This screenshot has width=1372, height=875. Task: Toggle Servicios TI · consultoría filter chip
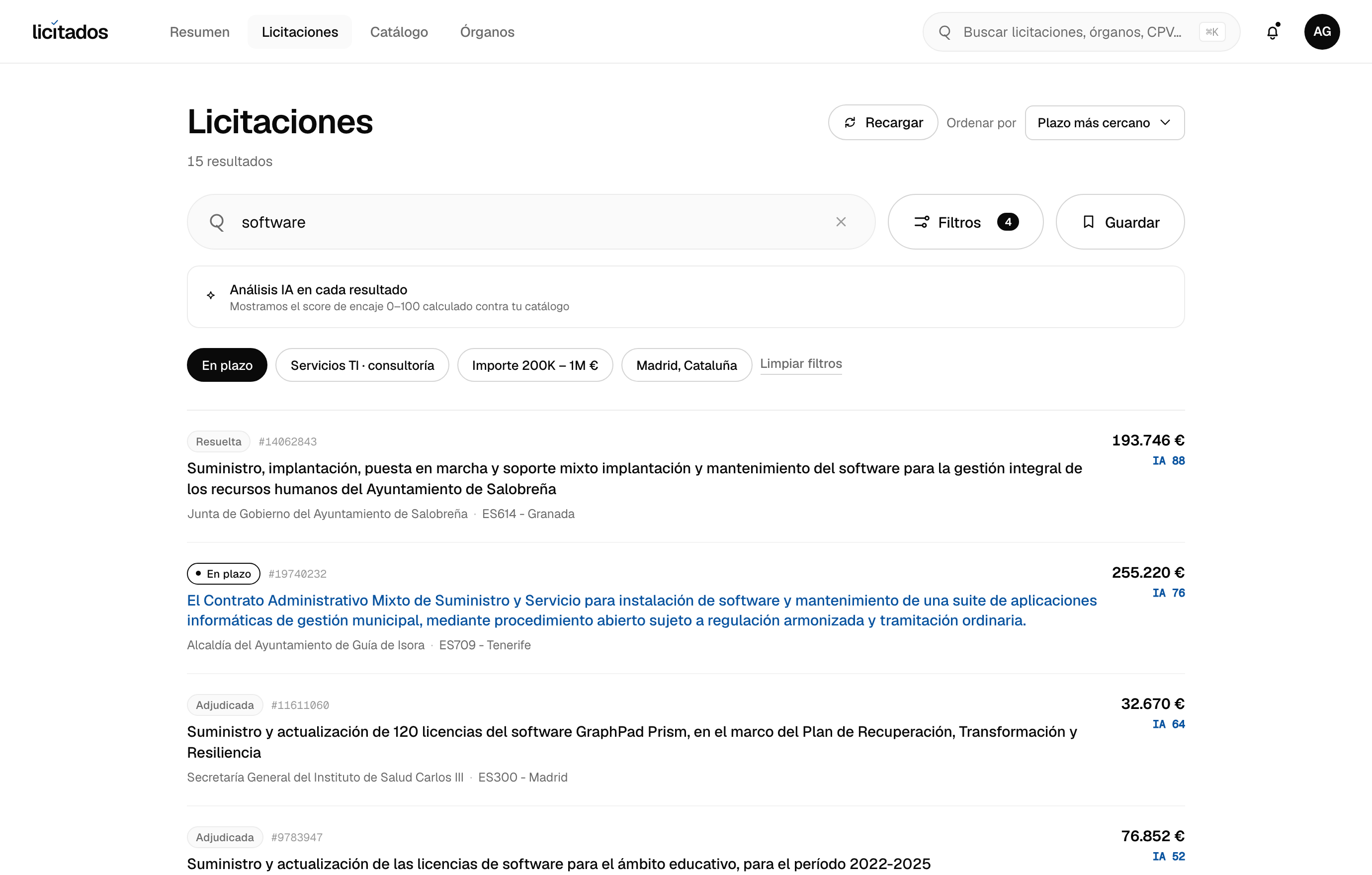click(362, 365)
